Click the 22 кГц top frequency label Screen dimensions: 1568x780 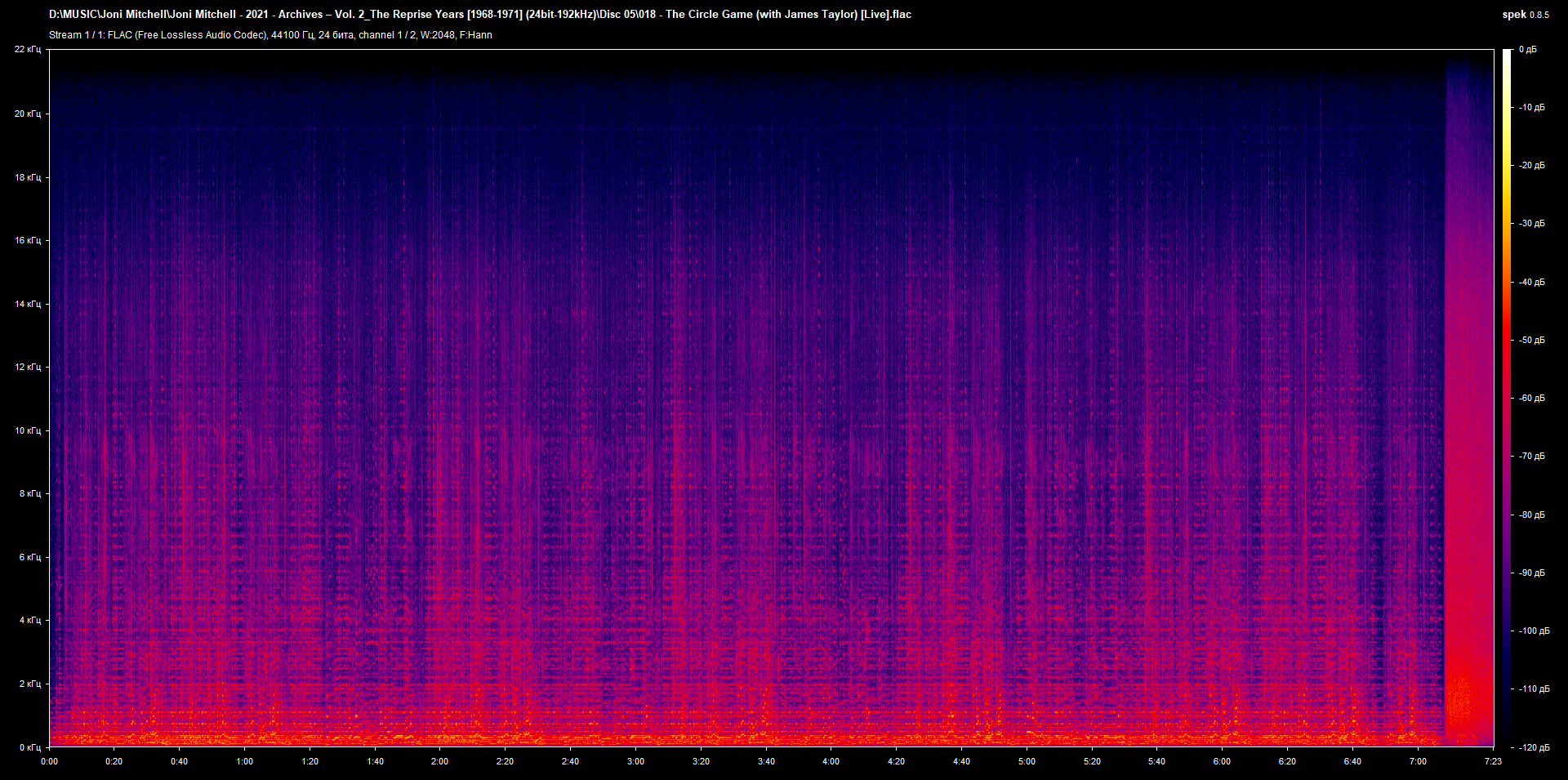click(28, 50)
